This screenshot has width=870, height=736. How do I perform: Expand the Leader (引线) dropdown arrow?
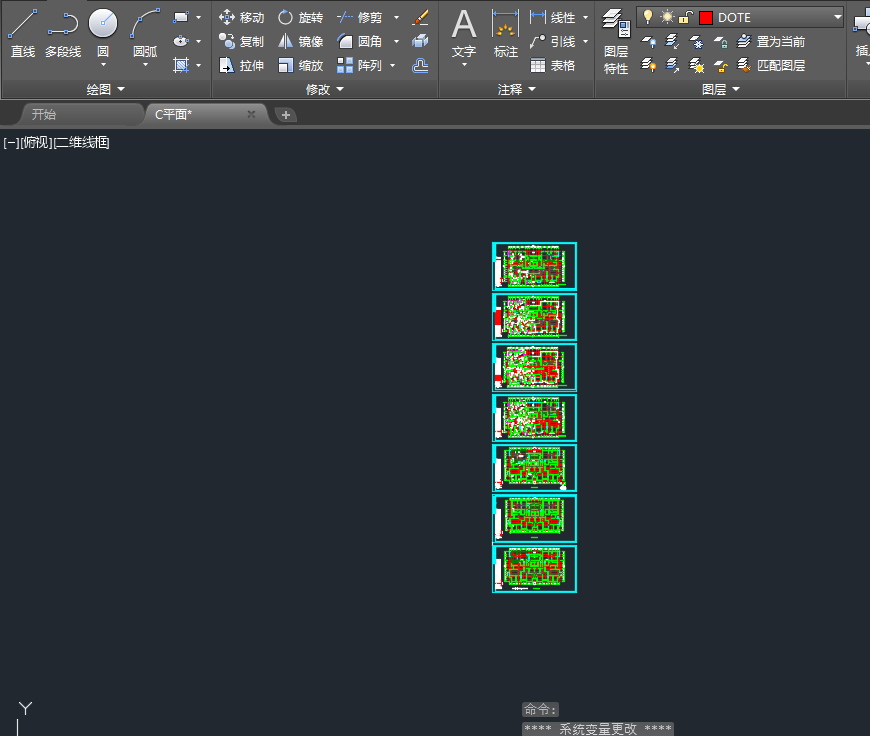click(x=585, y=41)
